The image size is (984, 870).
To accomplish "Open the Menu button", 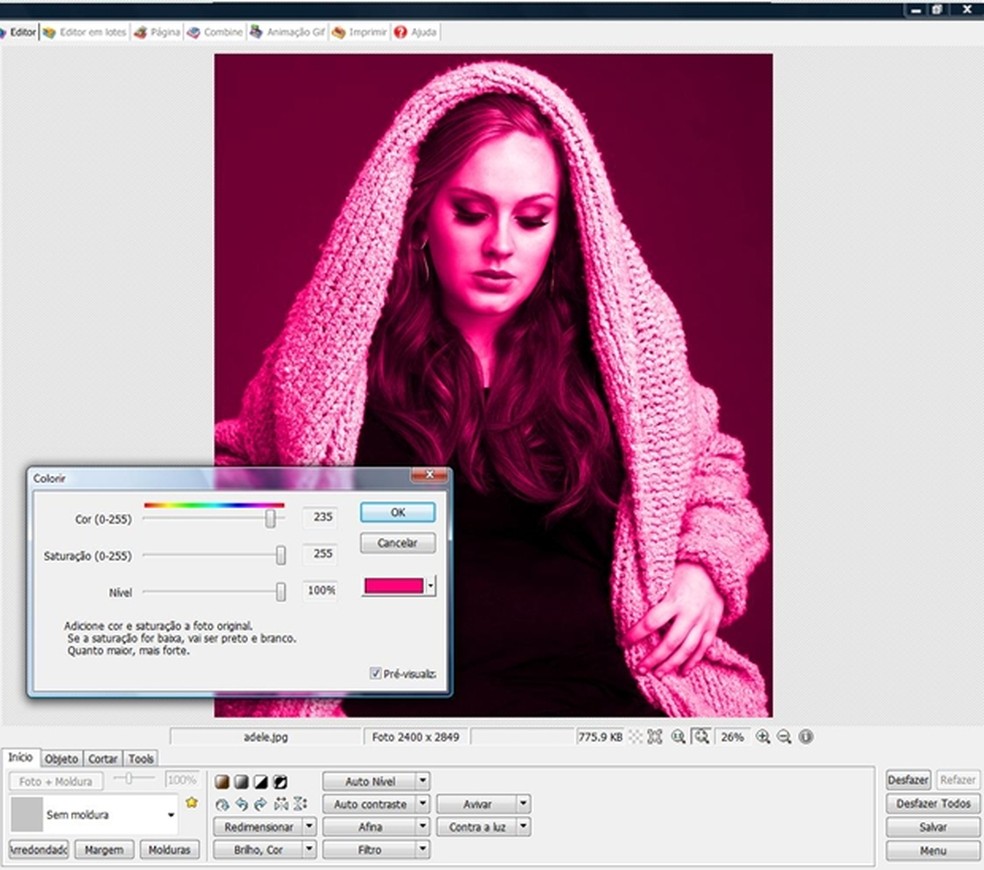I will pos(933,851).
